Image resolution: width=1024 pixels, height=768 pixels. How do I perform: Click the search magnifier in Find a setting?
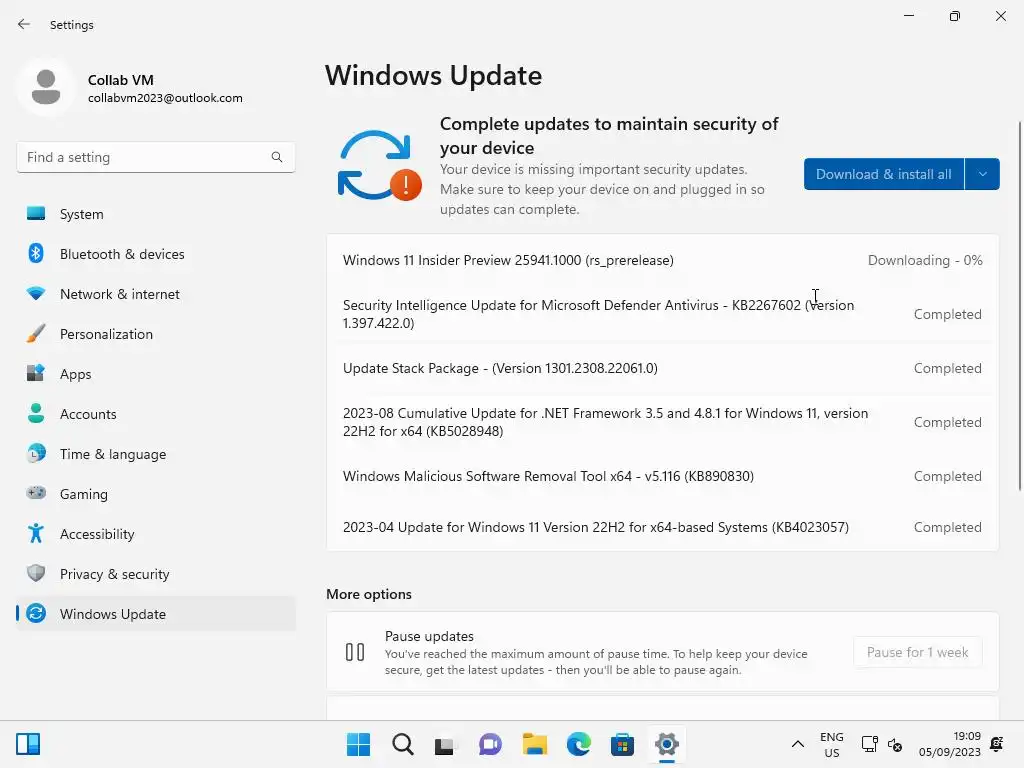coord(277,157)
